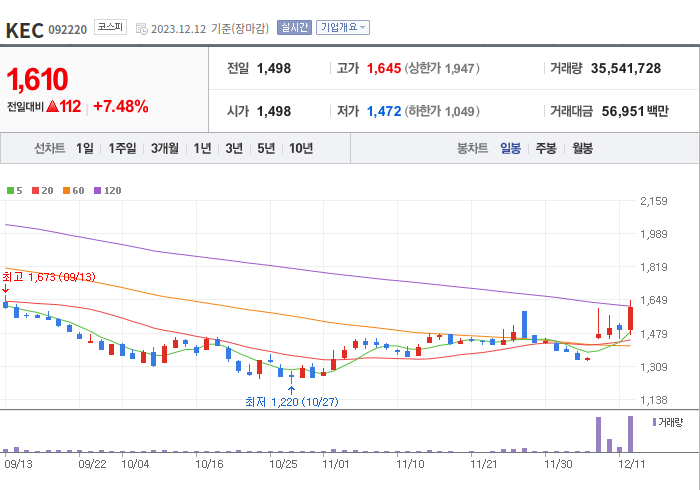700x490 pixels.
Task: Click the calendar icon beside the date
Action: 142,29
